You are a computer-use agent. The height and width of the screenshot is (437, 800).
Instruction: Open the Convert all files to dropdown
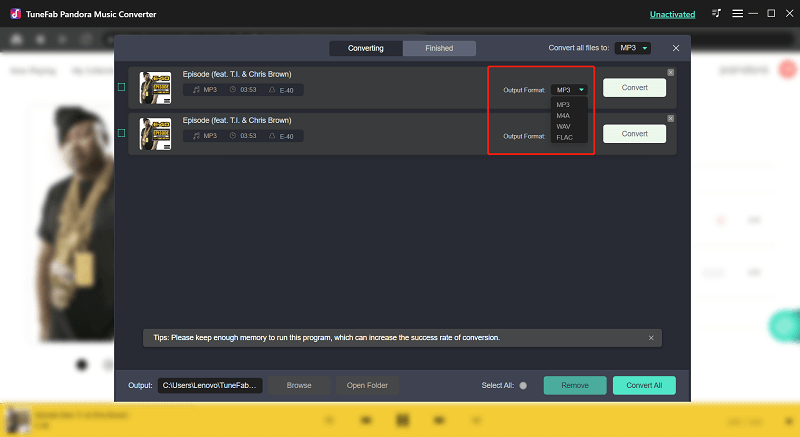click(x=632, y=48)
